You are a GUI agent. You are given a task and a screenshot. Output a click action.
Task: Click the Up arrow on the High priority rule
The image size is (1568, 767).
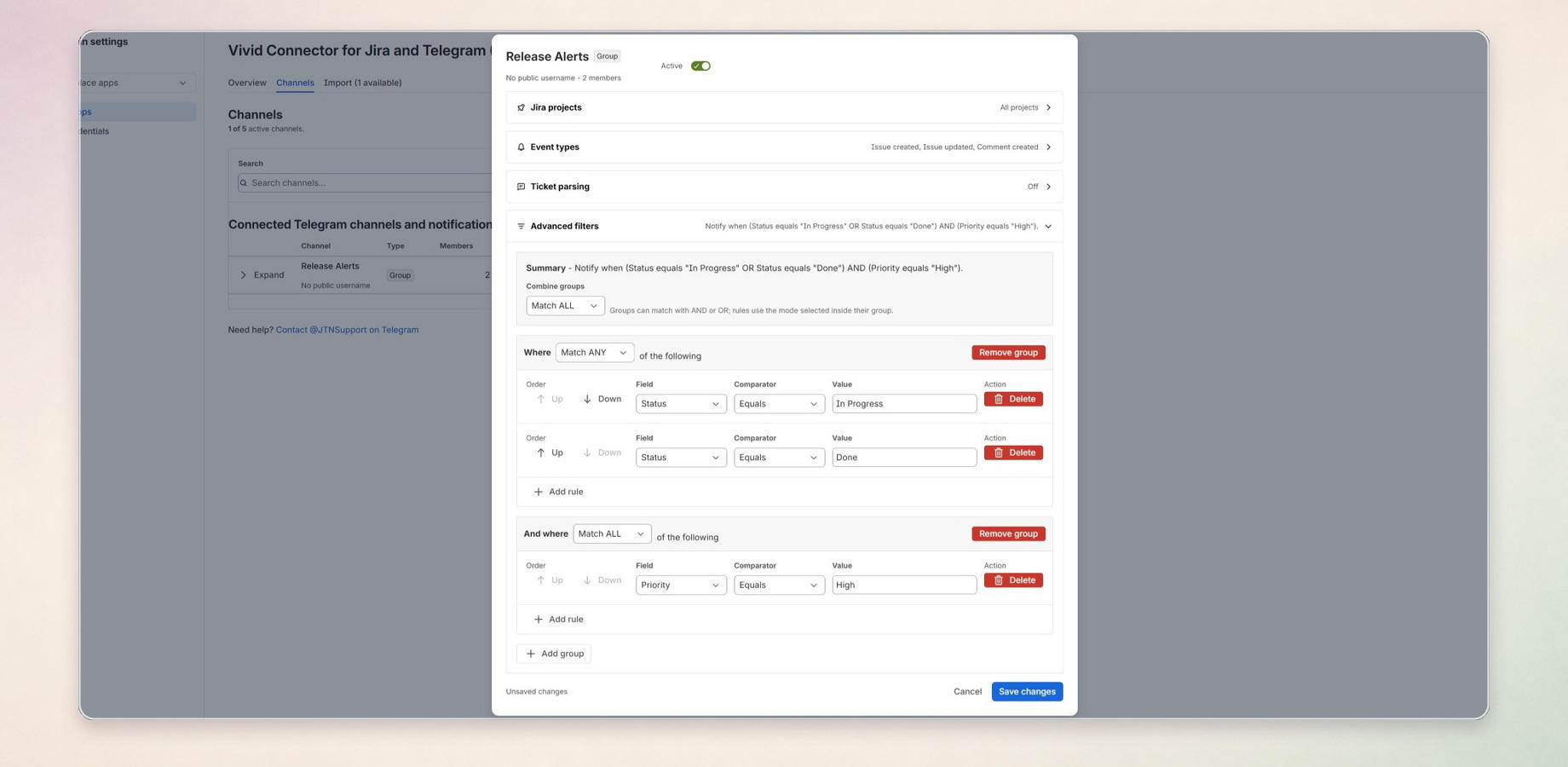point(550,581)
